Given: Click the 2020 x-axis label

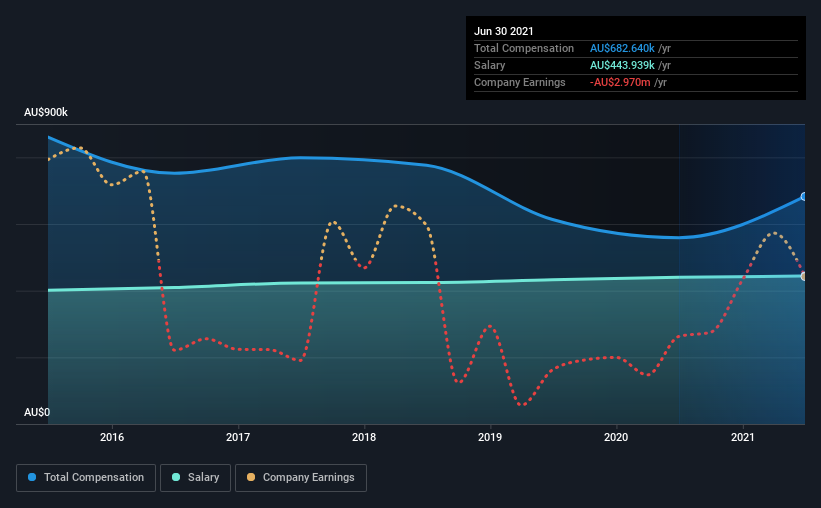Looking at the screenshot, I should coord(616,437).
